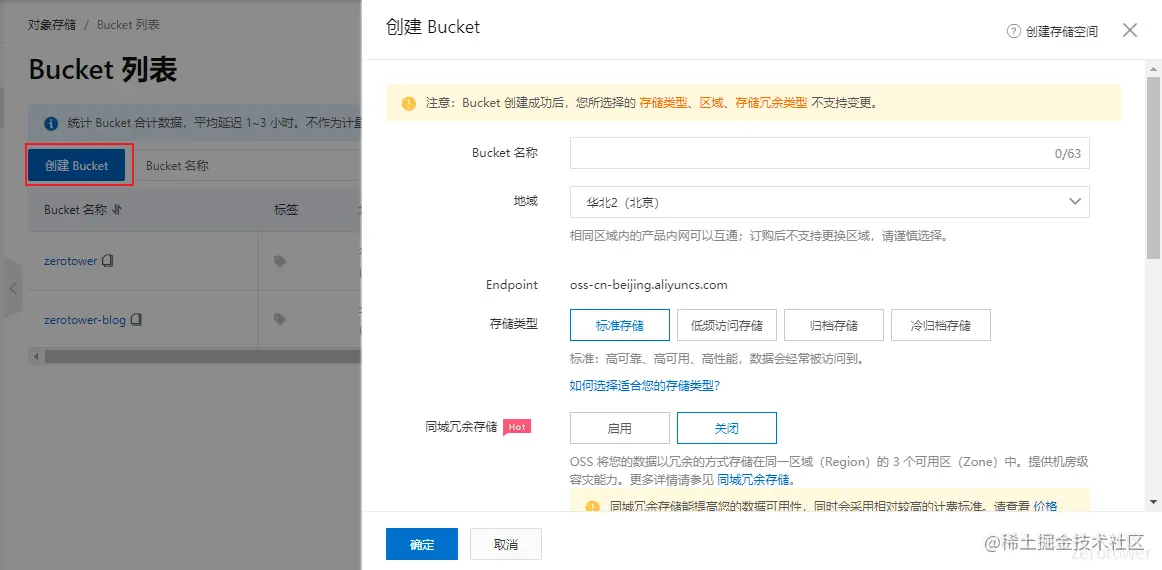Click the horizontal scrollbar under bucket table
The height and width of the screenshot is (570, 1162).
pos(202,357)
